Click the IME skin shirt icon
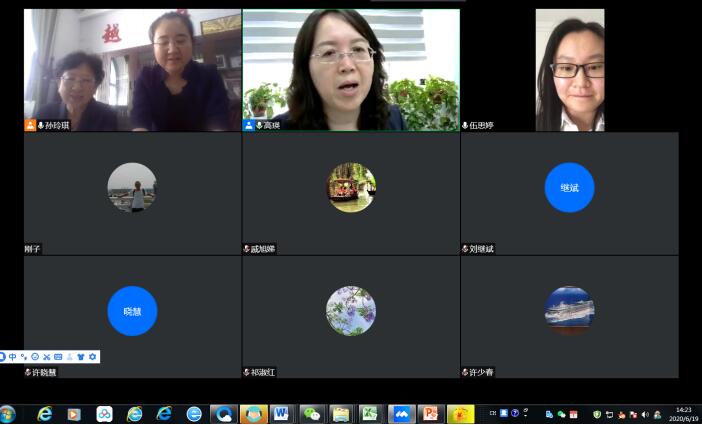This screenshot has width=702, height=425. point(81,357)
